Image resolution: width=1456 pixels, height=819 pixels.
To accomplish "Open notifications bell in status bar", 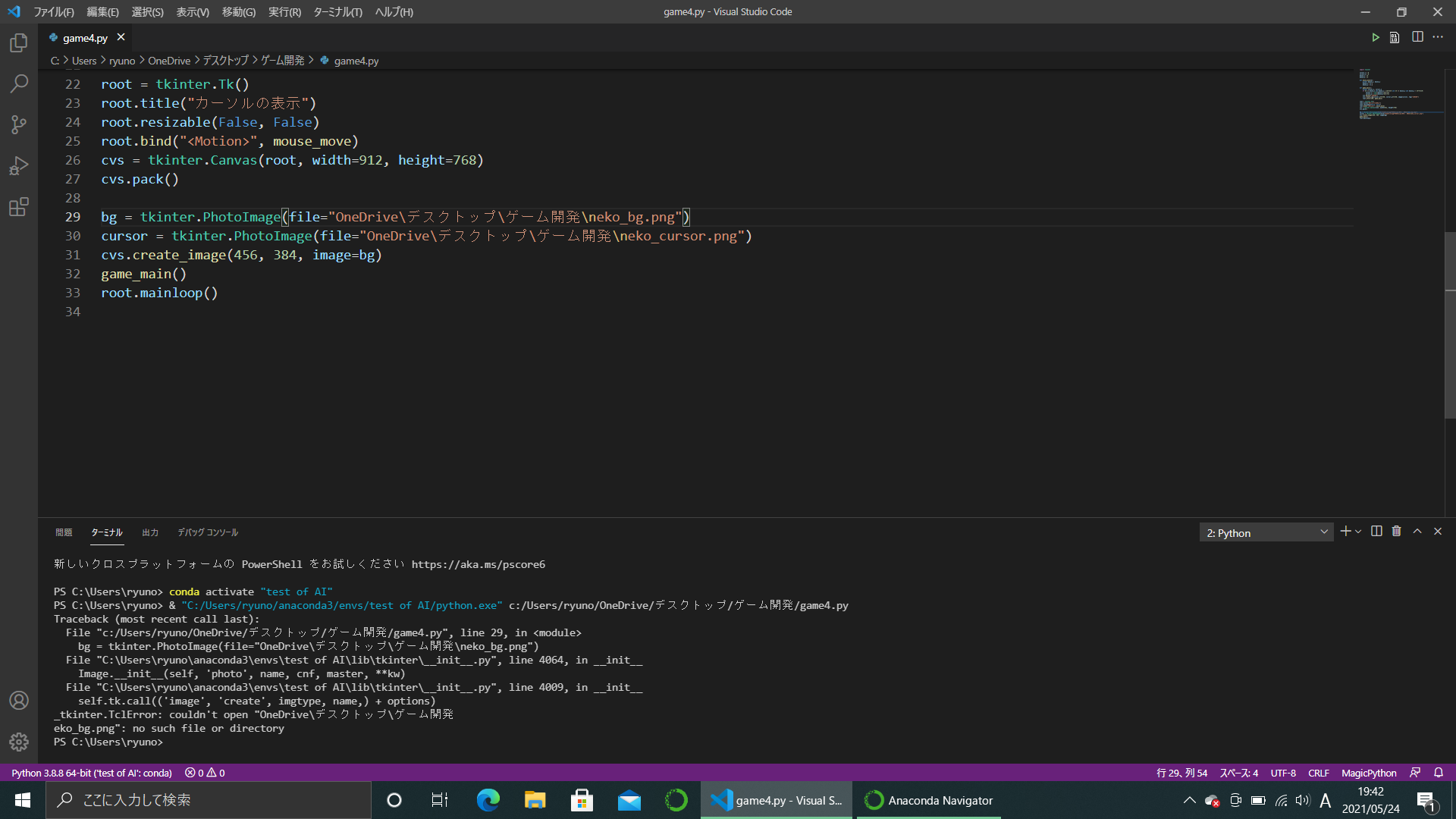I will pos(1439,773).
